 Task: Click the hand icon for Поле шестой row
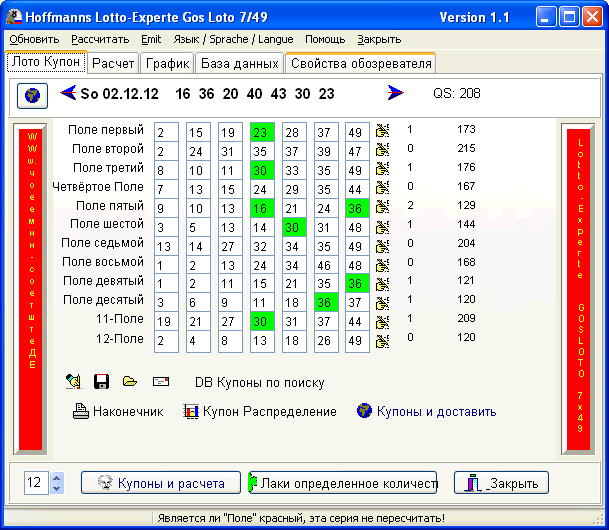(x=382, y=226)
